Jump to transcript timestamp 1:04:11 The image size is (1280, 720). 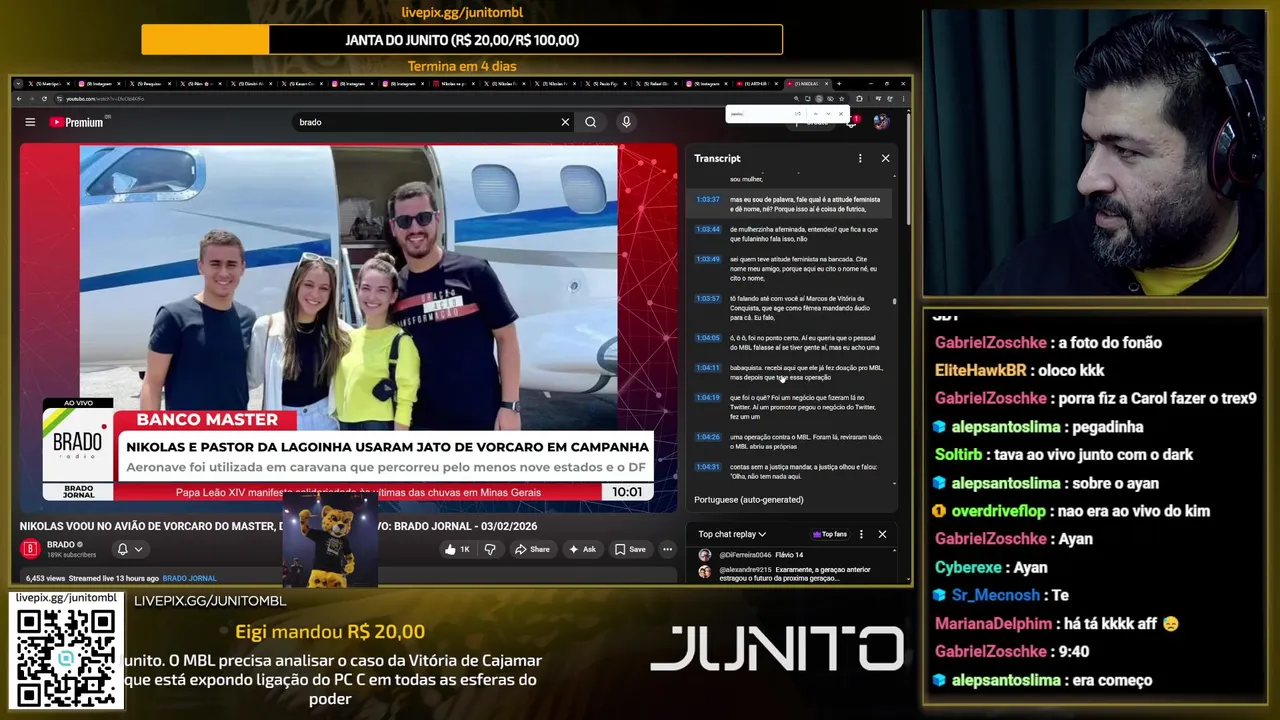point(708,368)
